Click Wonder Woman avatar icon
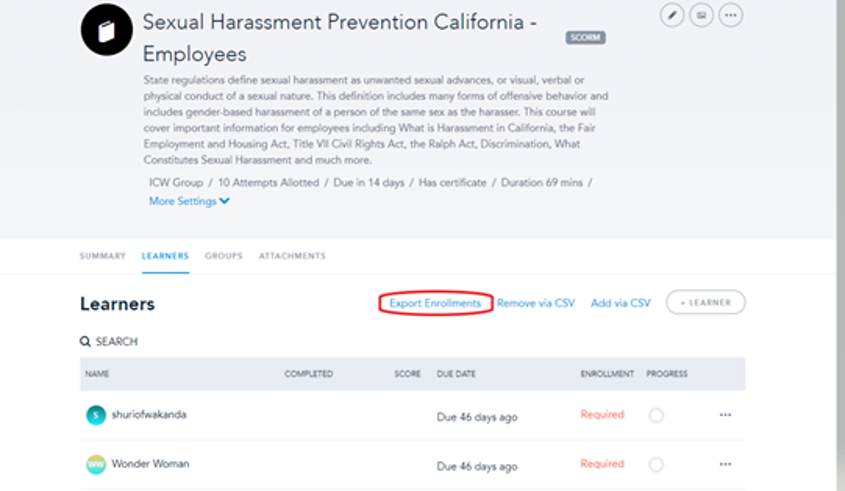845x491 pixels. click(95, 464)
